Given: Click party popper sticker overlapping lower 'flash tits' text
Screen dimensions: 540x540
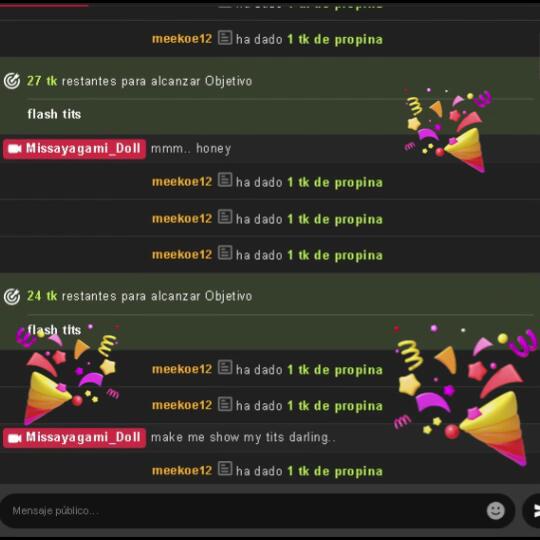Looking at the screenshot, I should pos(68,374).
